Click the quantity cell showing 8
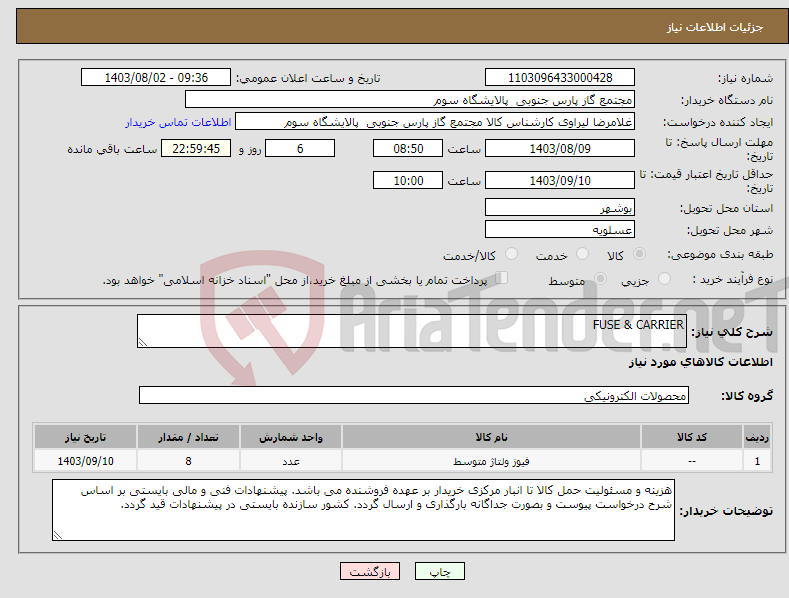This screenshot has height=598, width=789. click(x=188, y=461)
